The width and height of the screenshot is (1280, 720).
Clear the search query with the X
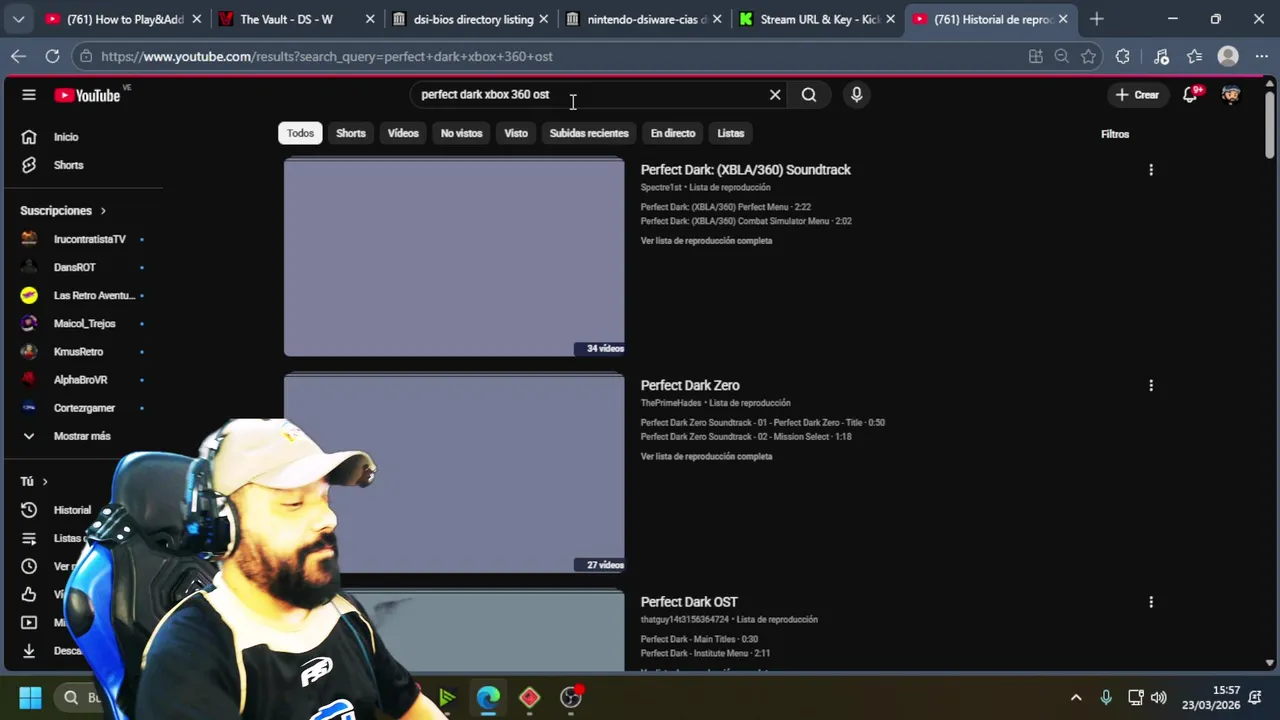pyautogui.click(x=775, y=95)
